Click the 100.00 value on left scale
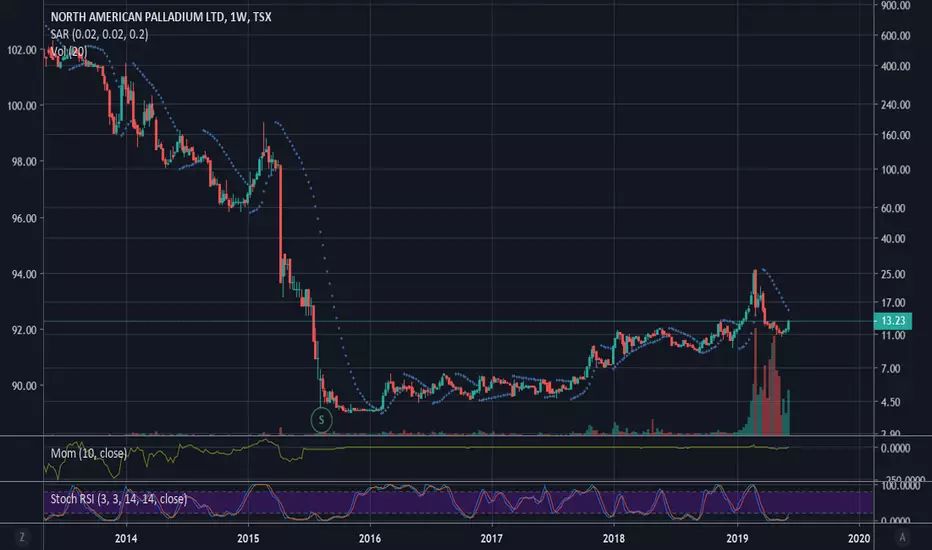Viewport: 932px width, 550px height. pos(22,106)
